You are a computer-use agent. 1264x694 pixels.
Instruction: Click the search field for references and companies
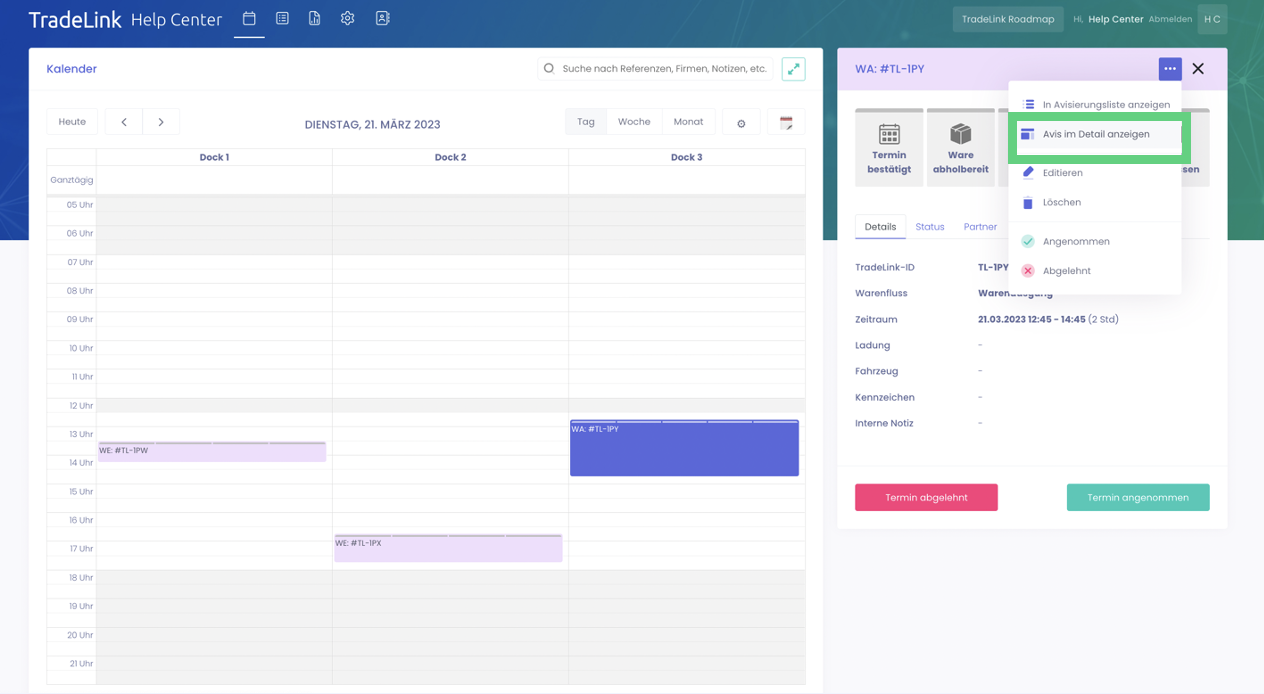[x=664, y=69]
